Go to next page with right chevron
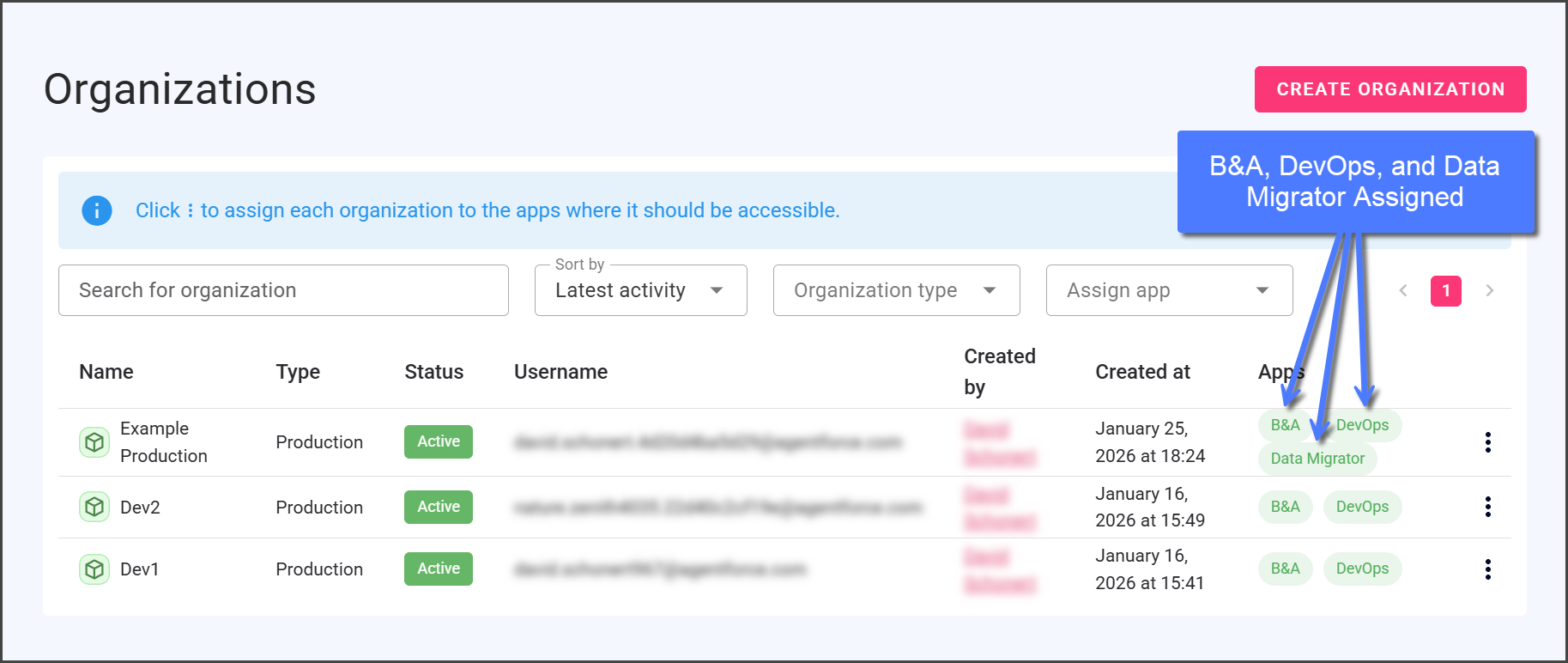The image size is (1568, 663). click(1490, 291)
